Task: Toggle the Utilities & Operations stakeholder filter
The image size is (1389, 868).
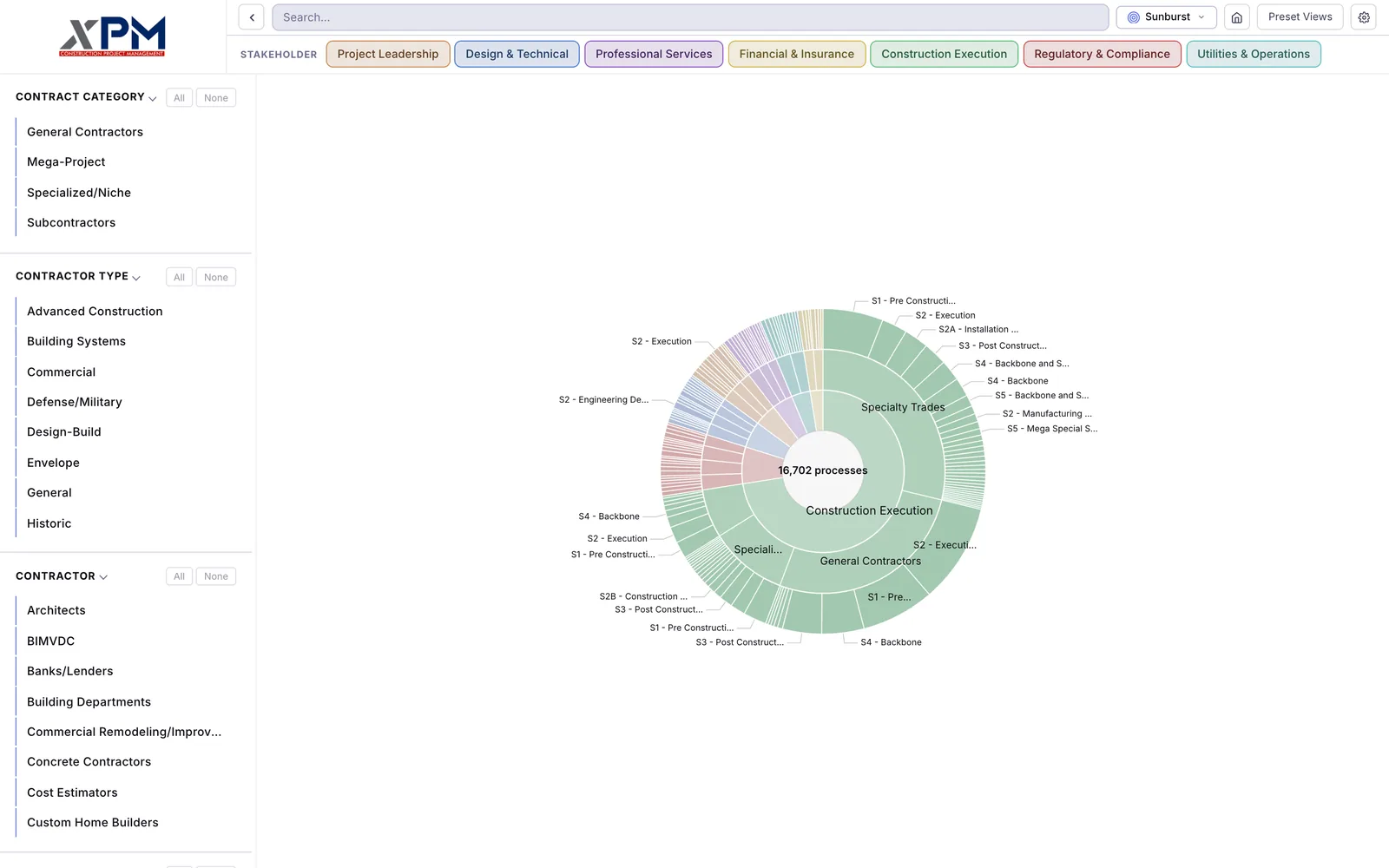Action: (x=1254, y=54)
